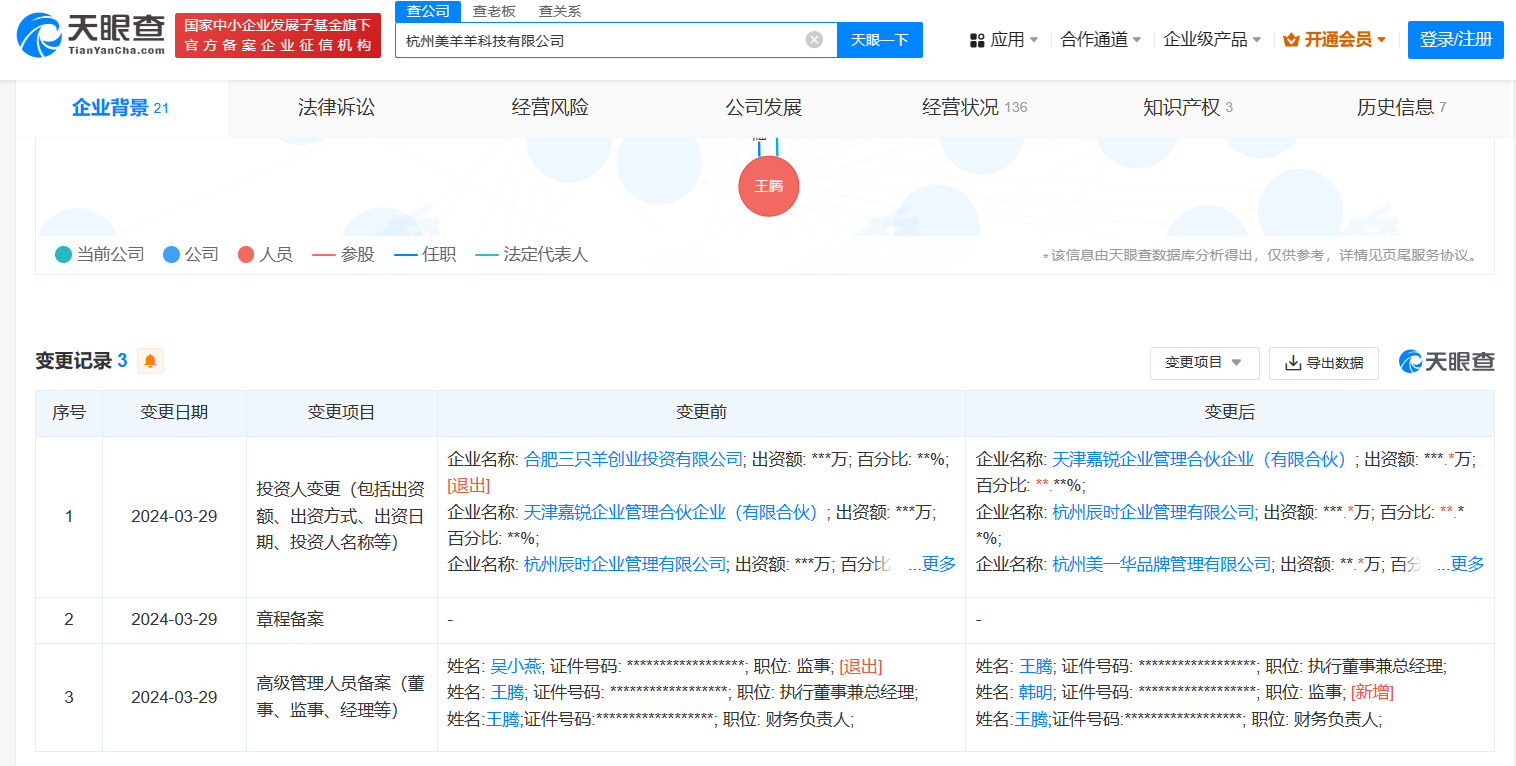Open the 企业级产品 dropdown

click(1212, 40)
